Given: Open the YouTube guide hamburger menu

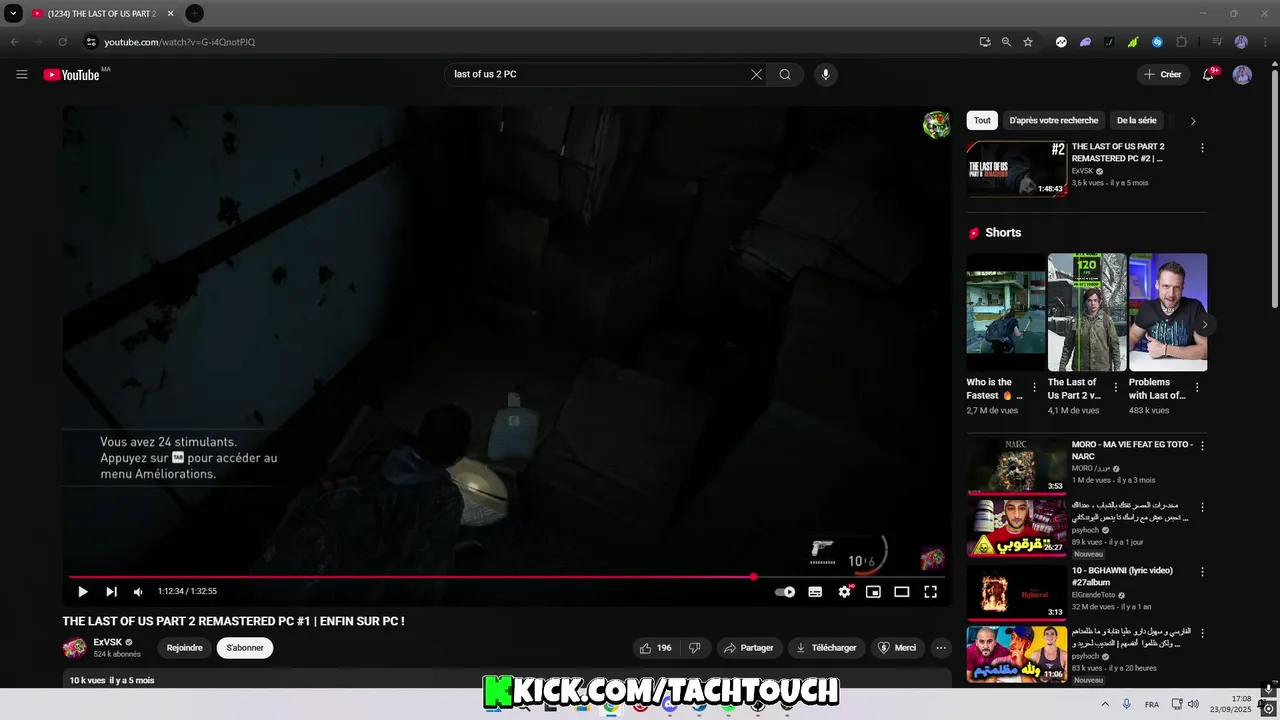Looking at the screenshot, I should pos(22,74).
